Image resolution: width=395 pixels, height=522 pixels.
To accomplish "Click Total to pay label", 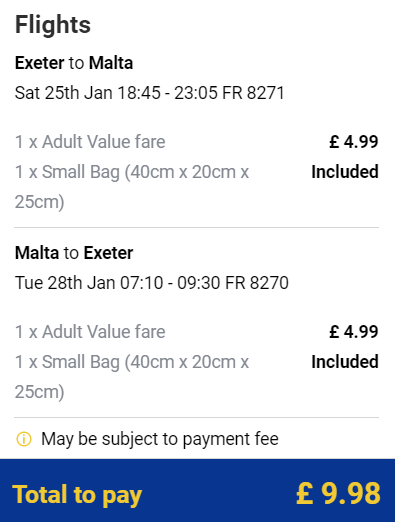I will point(77,495).
